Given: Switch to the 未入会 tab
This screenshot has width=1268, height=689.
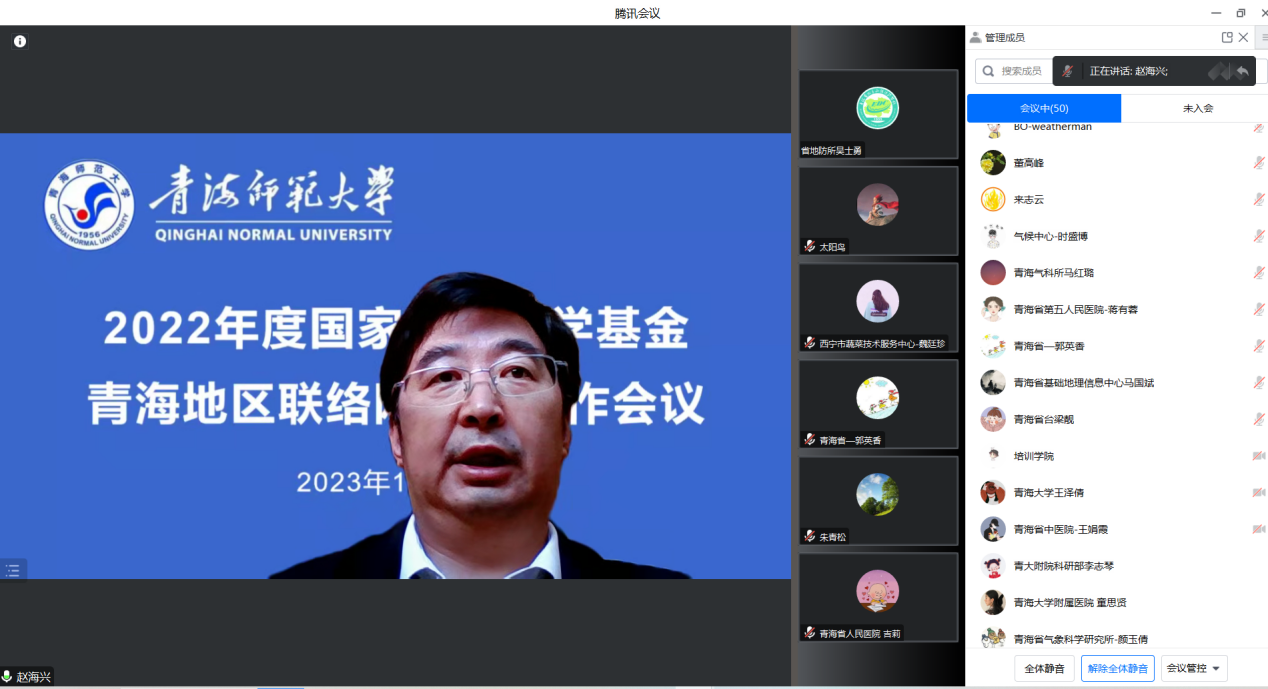Looking at the screenshot, I should click(1197, 108).
